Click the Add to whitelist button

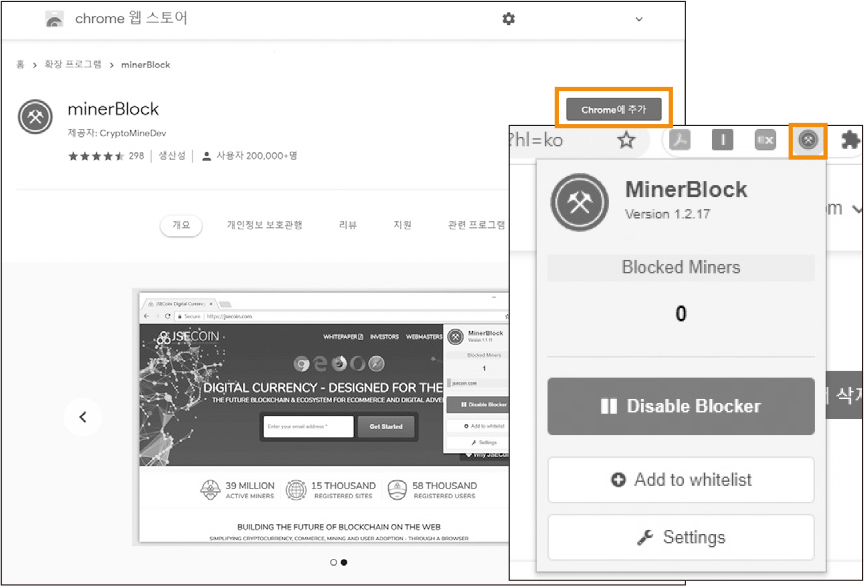point(681,480)
